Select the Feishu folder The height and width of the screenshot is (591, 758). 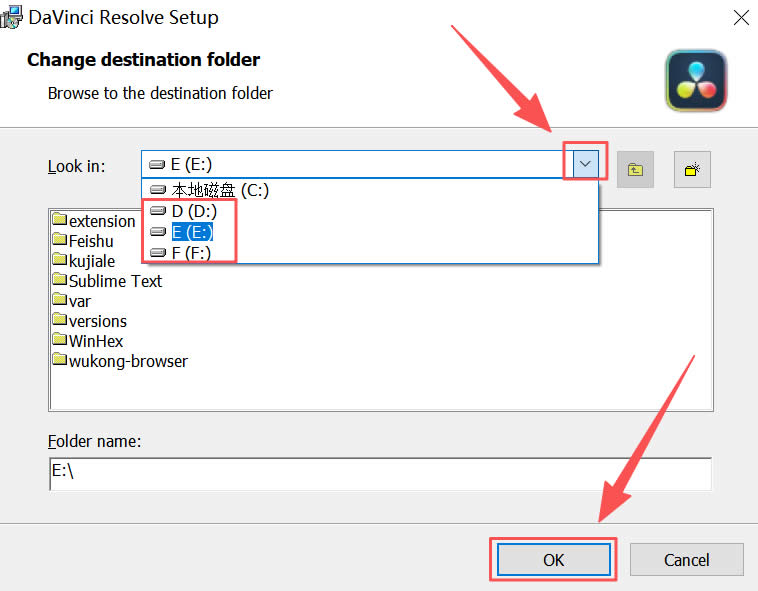click(x=90, y=241)
